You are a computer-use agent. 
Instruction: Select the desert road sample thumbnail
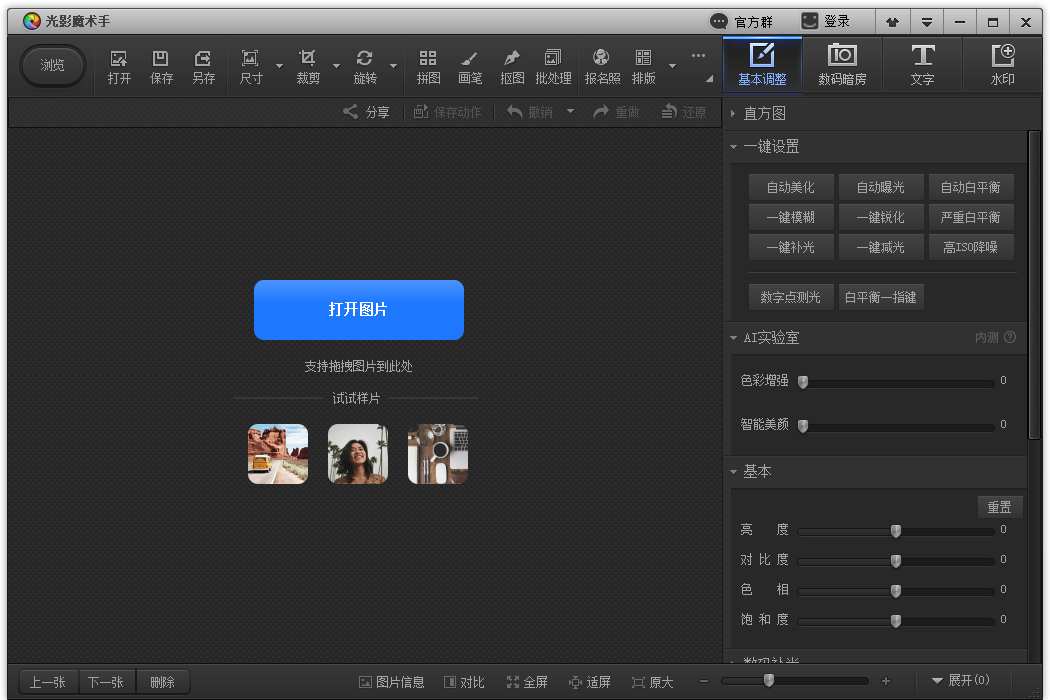coord(278,454)
